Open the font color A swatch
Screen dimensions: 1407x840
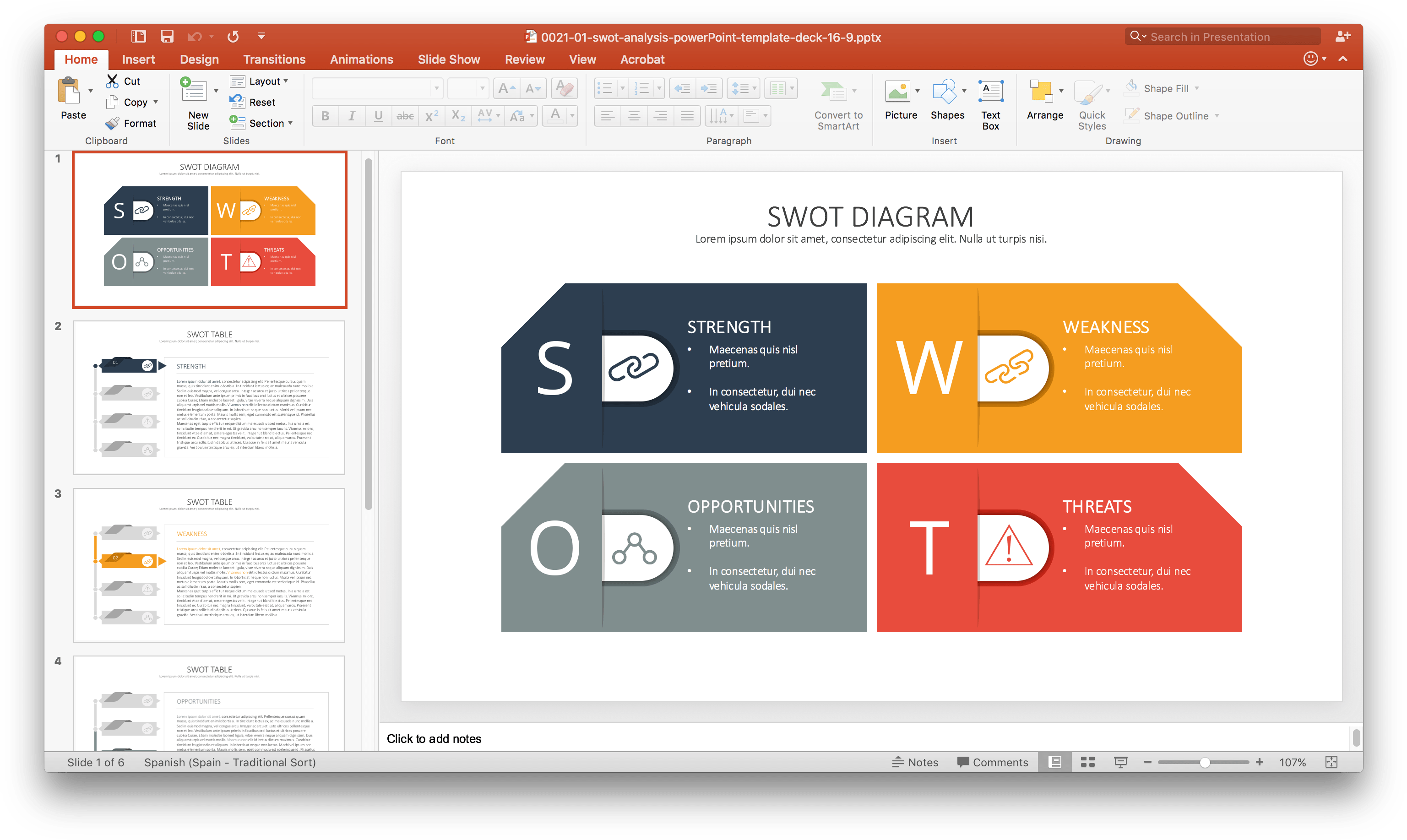pos(555,116)
